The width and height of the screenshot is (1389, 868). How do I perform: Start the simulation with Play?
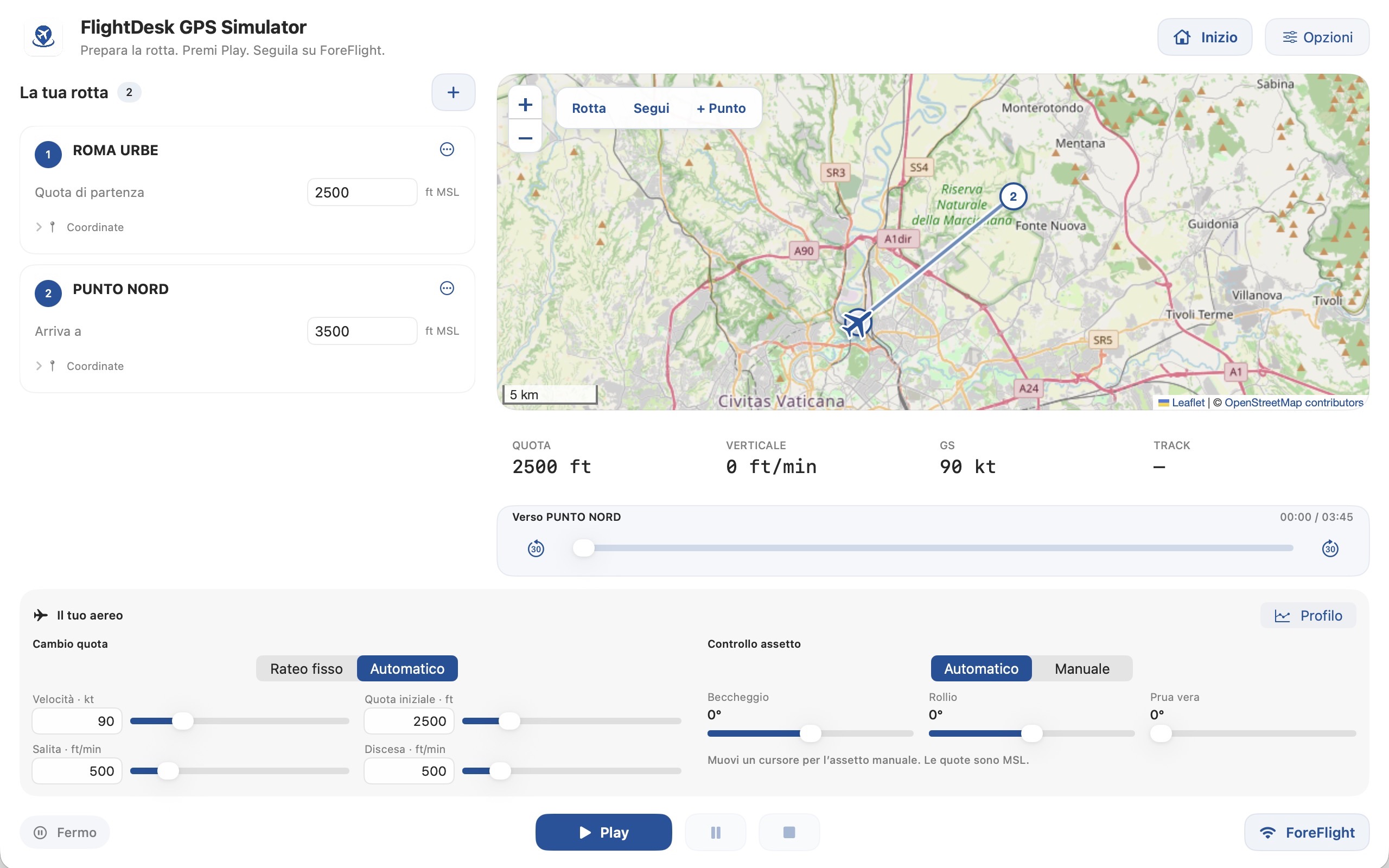click(603, 832)
